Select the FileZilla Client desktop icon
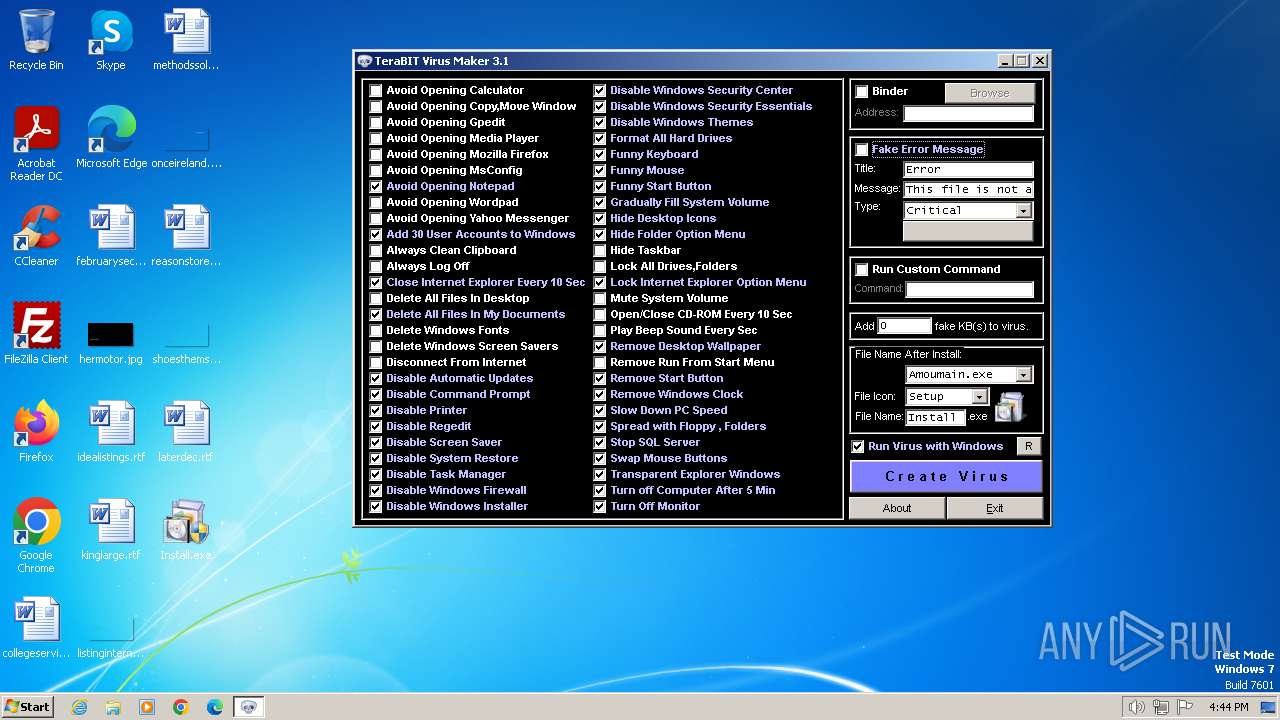The image size is (1280, 720). [x=36, y=334]
